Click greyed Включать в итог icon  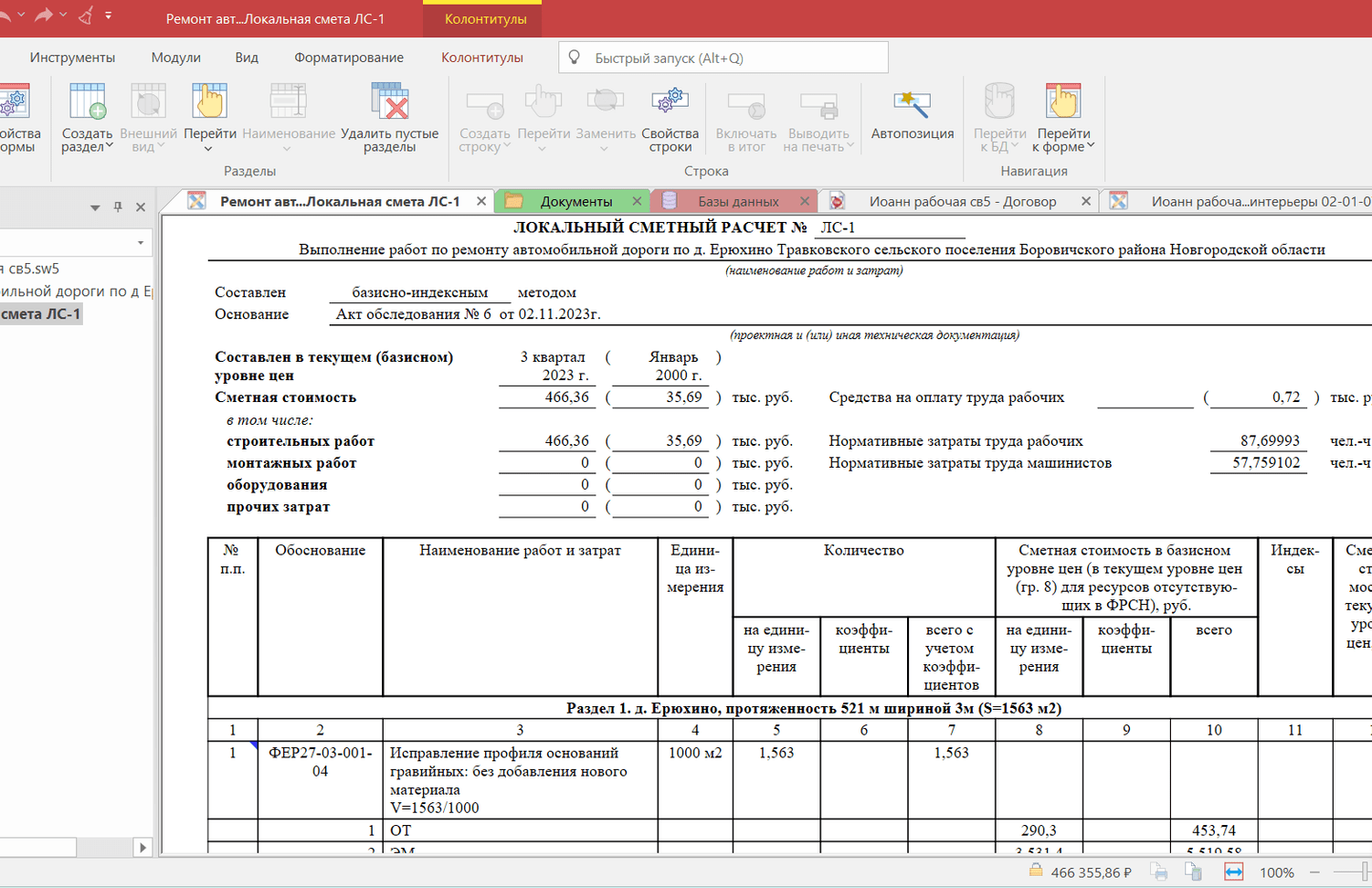[746, 103]
